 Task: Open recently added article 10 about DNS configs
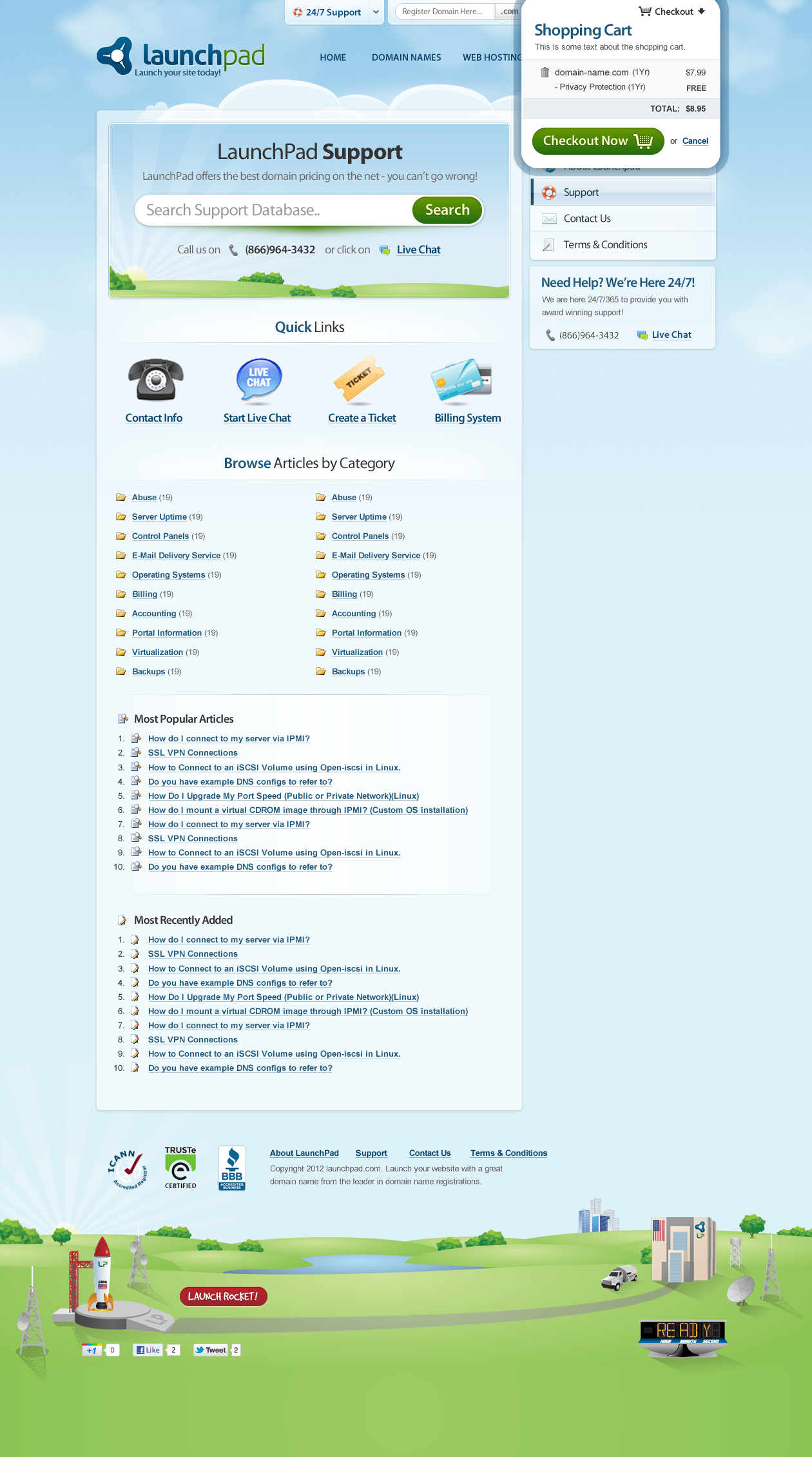[x=240, y=1068]
